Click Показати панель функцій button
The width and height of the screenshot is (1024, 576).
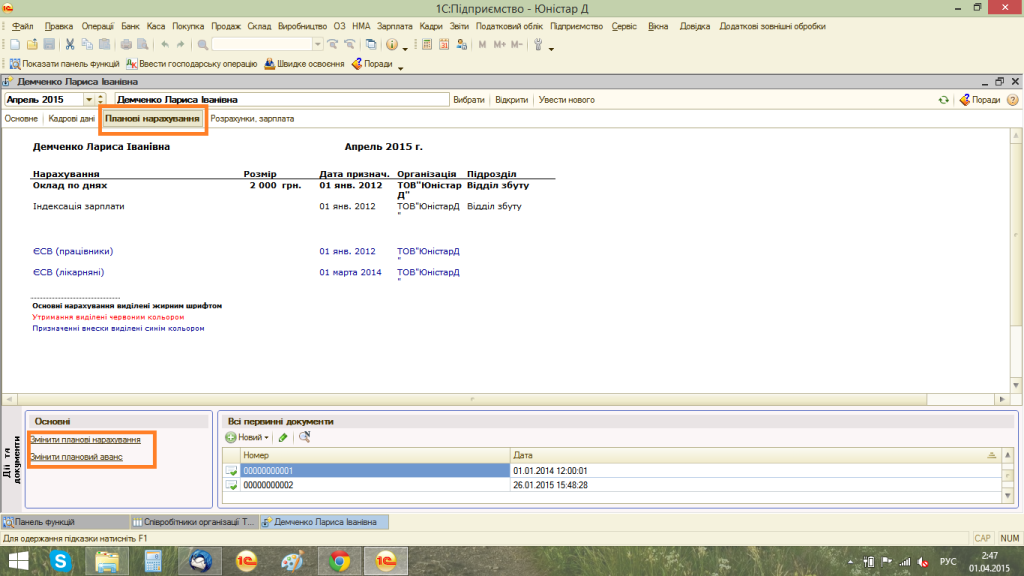click(x=64, y=64)
